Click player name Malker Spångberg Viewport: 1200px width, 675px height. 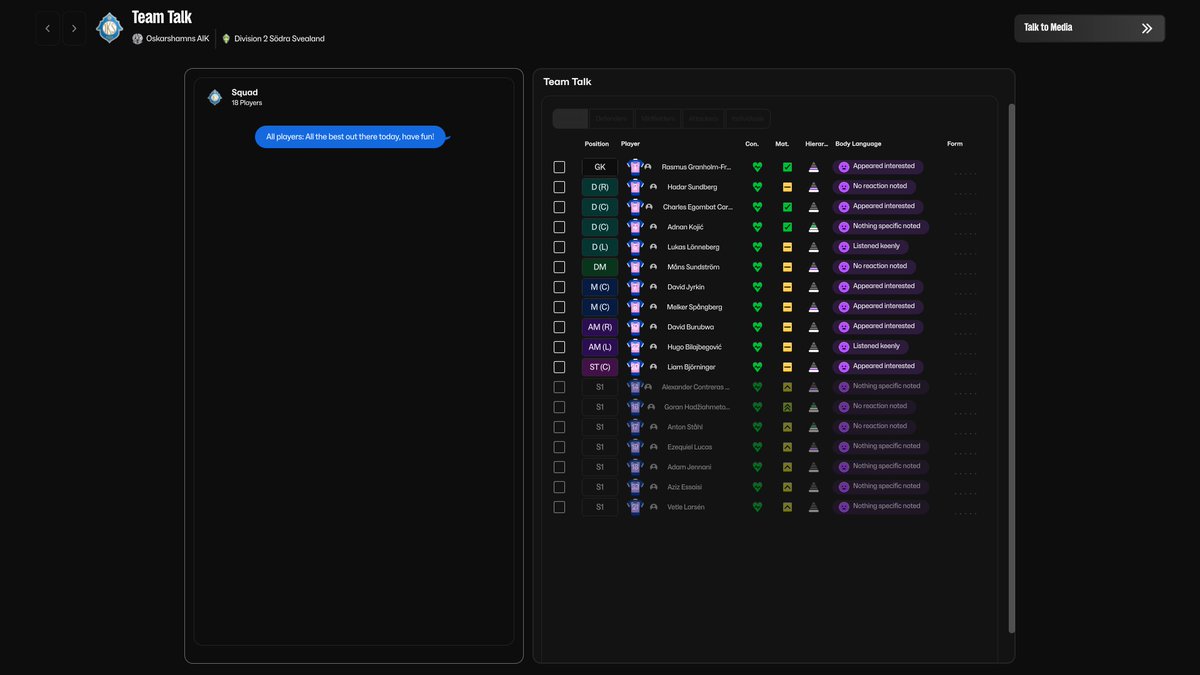coord(695,307)
